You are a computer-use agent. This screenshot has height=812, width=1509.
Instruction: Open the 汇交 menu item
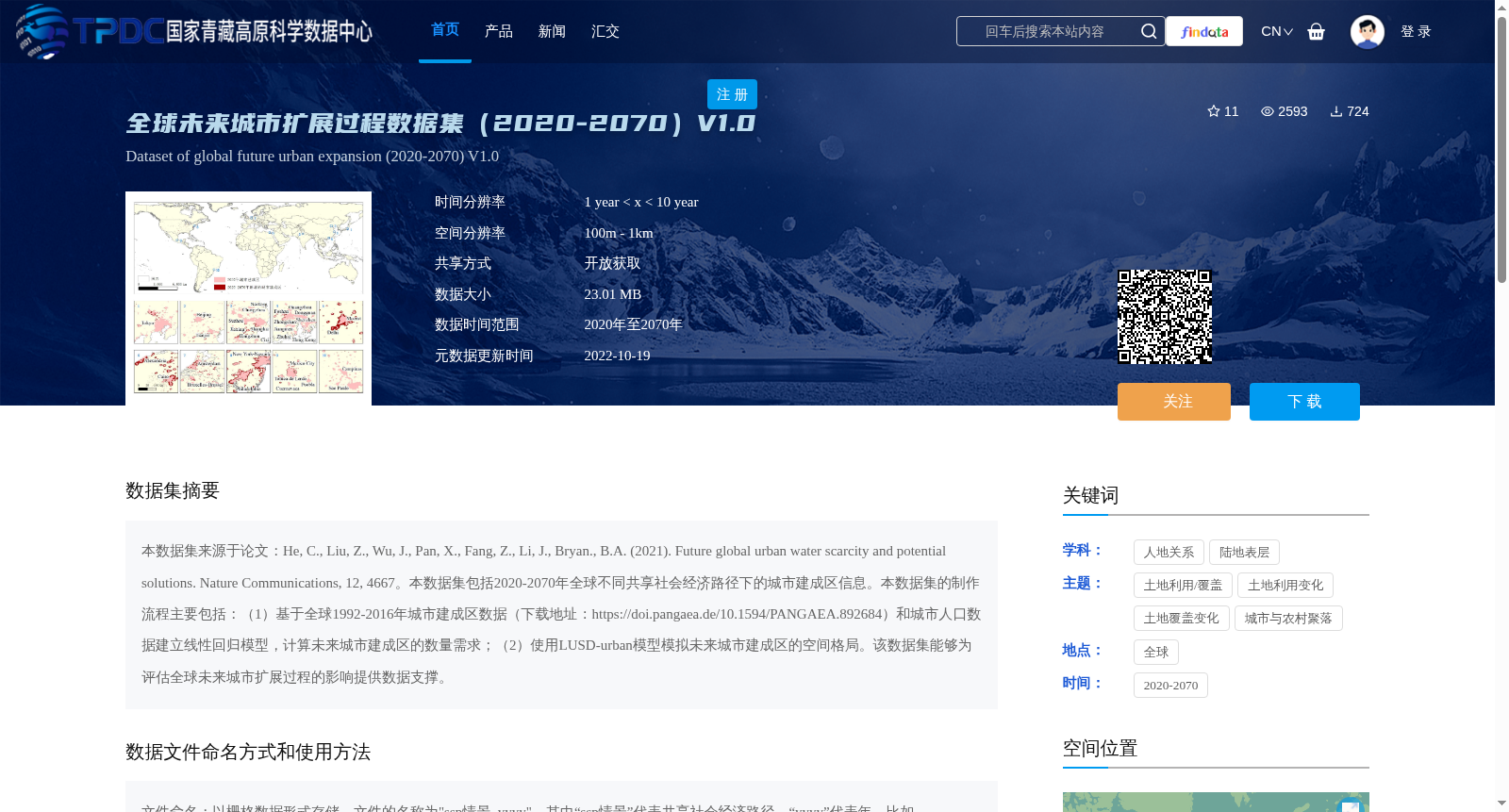(605, 31)
